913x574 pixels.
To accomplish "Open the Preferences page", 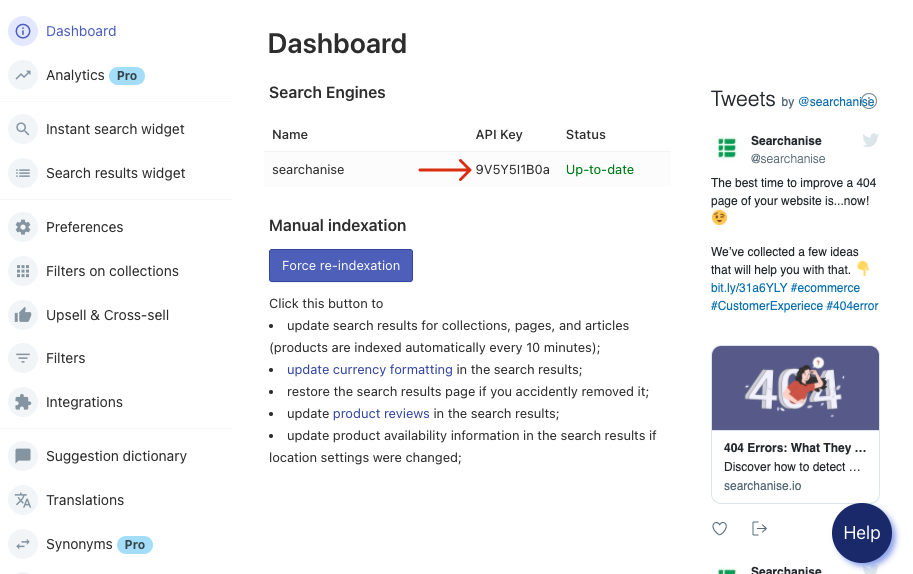I will 84,226.
